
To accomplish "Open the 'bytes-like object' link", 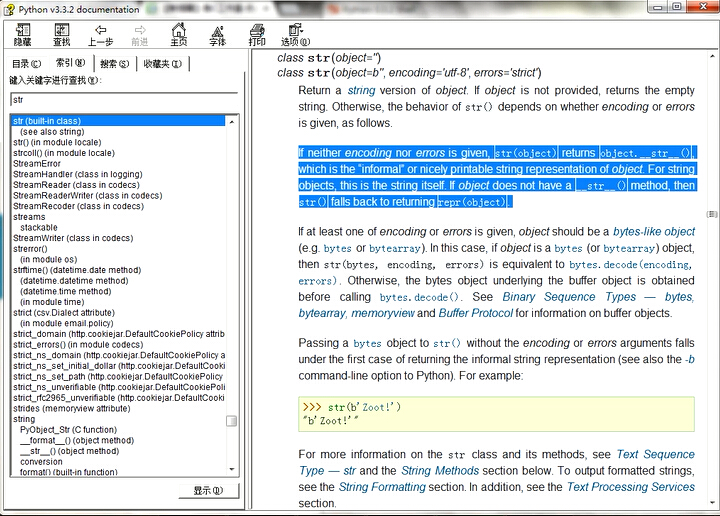I will point(652,231).
